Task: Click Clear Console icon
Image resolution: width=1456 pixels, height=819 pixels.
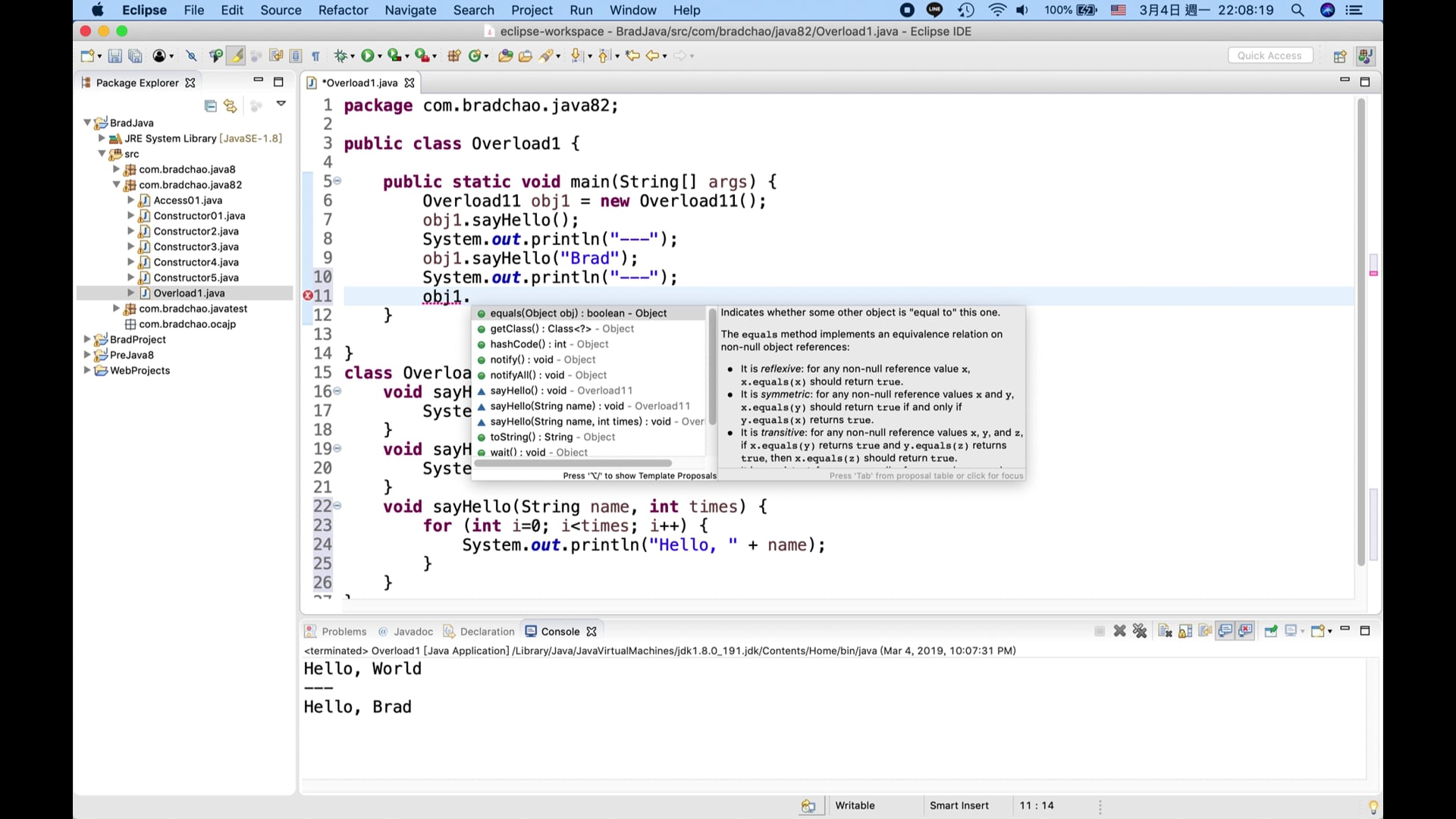Action: [x=1166, y=631]
